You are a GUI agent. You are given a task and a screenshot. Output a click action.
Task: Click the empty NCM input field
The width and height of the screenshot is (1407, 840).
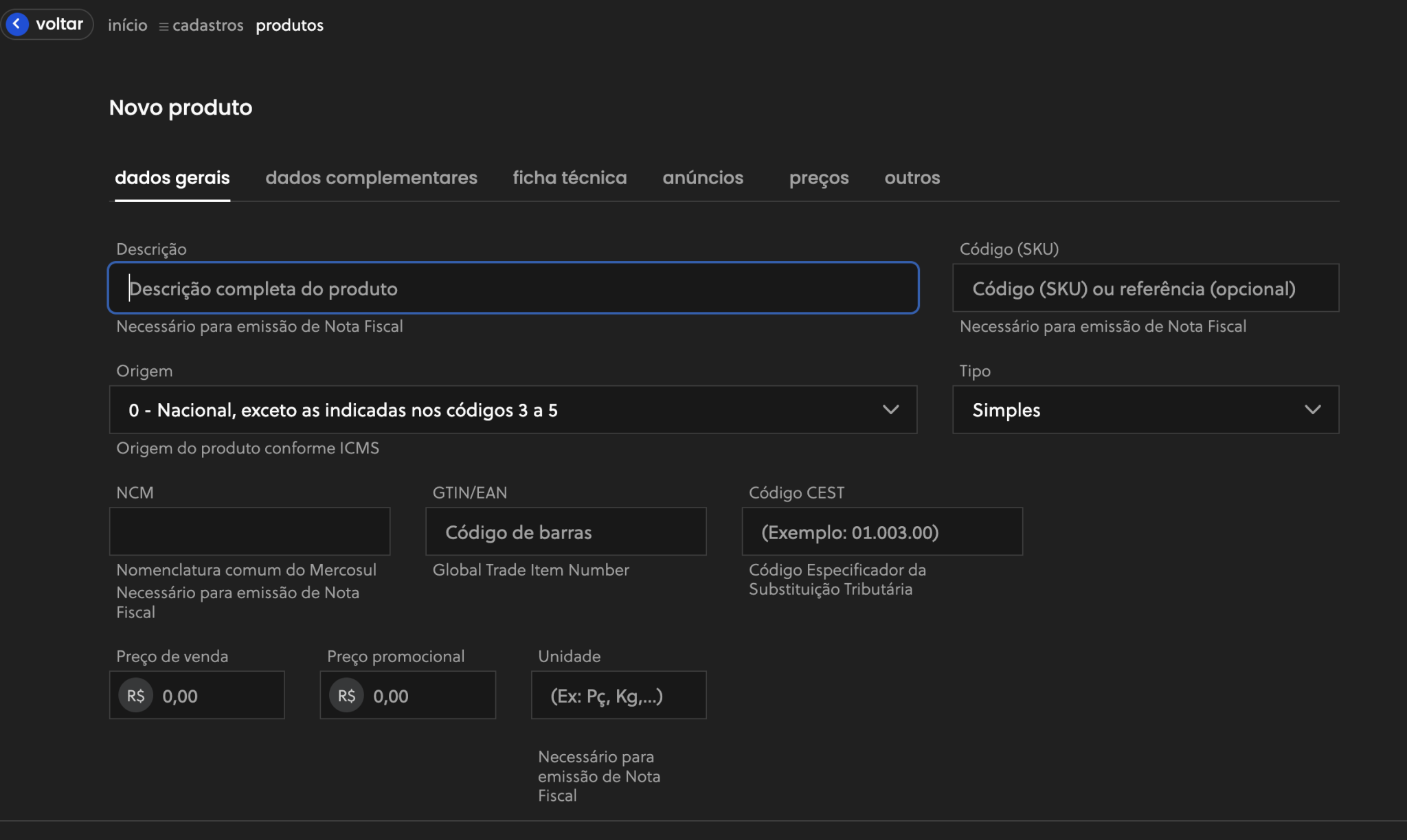click(249, 532)
